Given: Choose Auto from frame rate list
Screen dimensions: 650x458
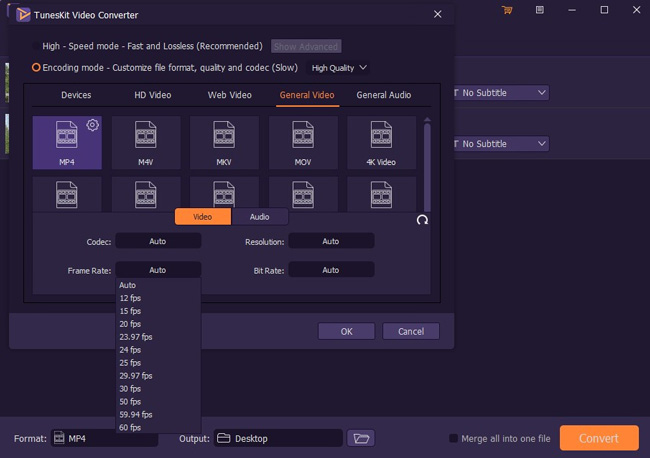Looking at the screenshot, I should tap(158, 285).
